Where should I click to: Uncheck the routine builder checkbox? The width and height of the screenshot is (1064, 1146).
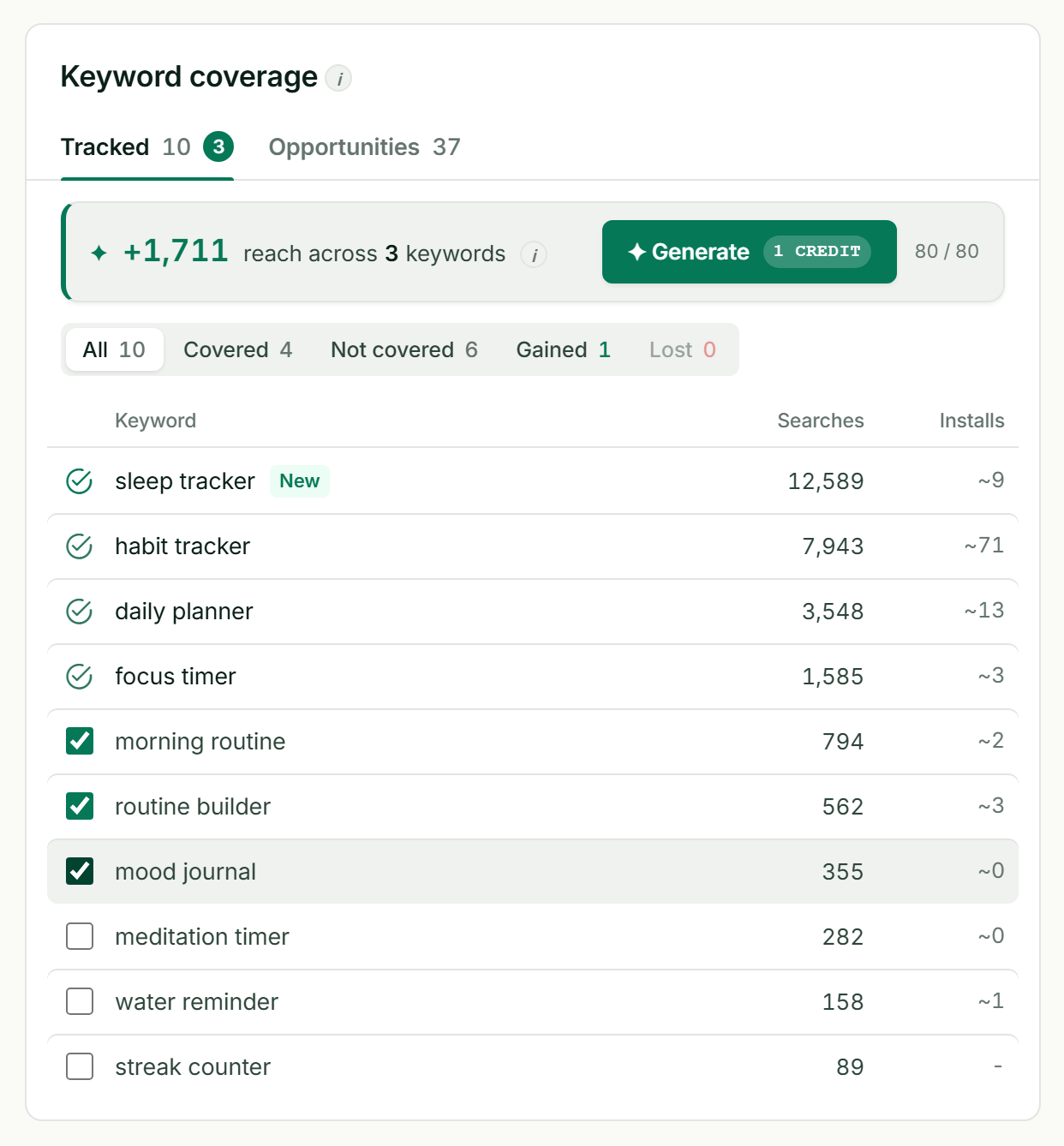80,806
